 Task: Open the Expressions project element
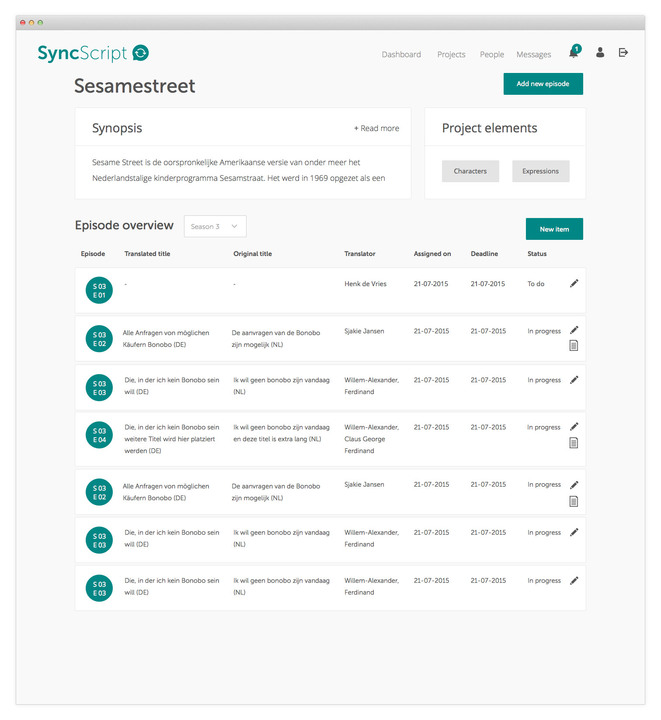tap(540, 171)
